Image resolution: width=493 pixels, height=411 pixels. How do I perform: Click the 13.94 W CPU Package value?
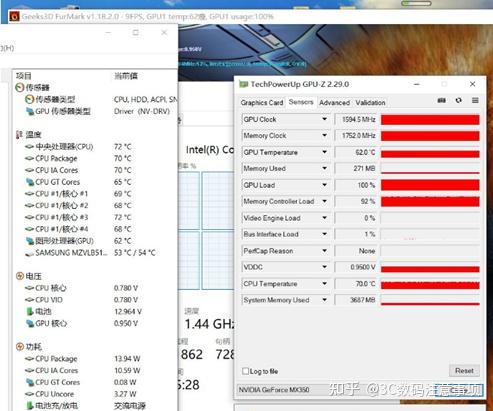click(127, 359)
